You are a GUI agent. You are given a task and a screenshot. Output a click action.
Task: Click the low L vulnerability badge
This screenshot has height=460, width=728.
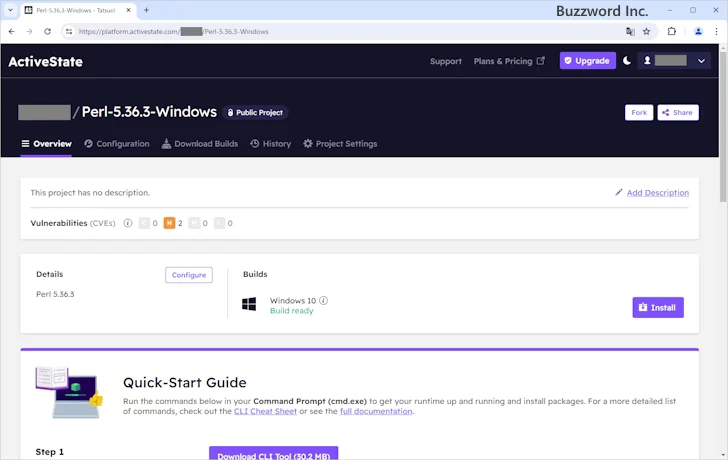coord(219,223)
